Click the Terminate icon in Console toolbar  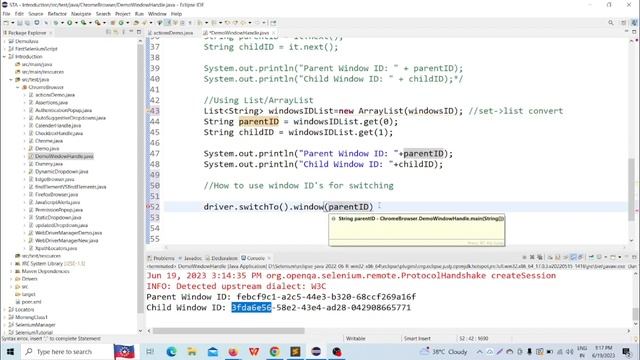click(x=524, y=257)
